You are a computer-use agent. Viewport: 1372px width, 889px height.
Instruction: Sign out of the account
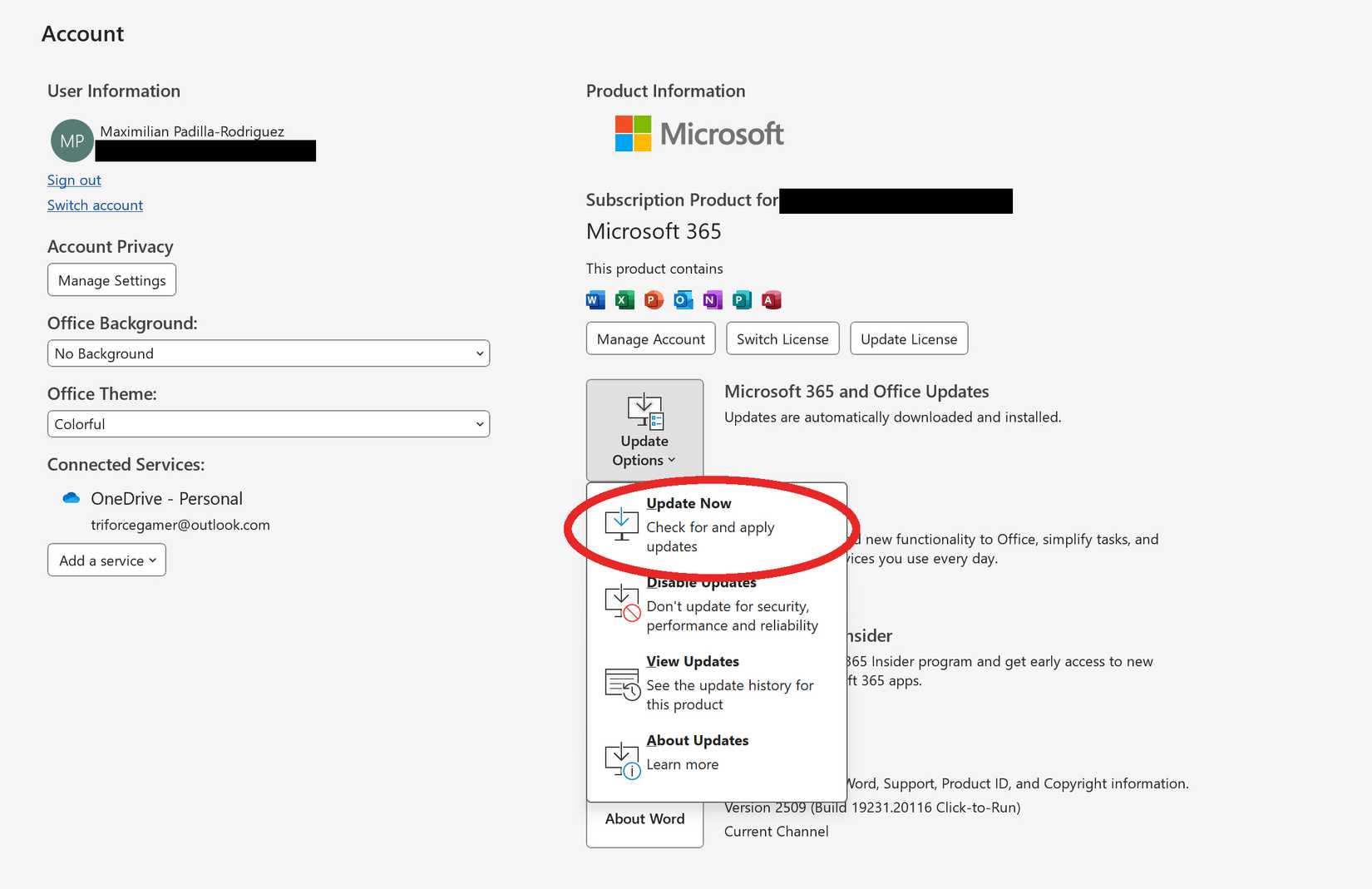click(x=73, y=180)
